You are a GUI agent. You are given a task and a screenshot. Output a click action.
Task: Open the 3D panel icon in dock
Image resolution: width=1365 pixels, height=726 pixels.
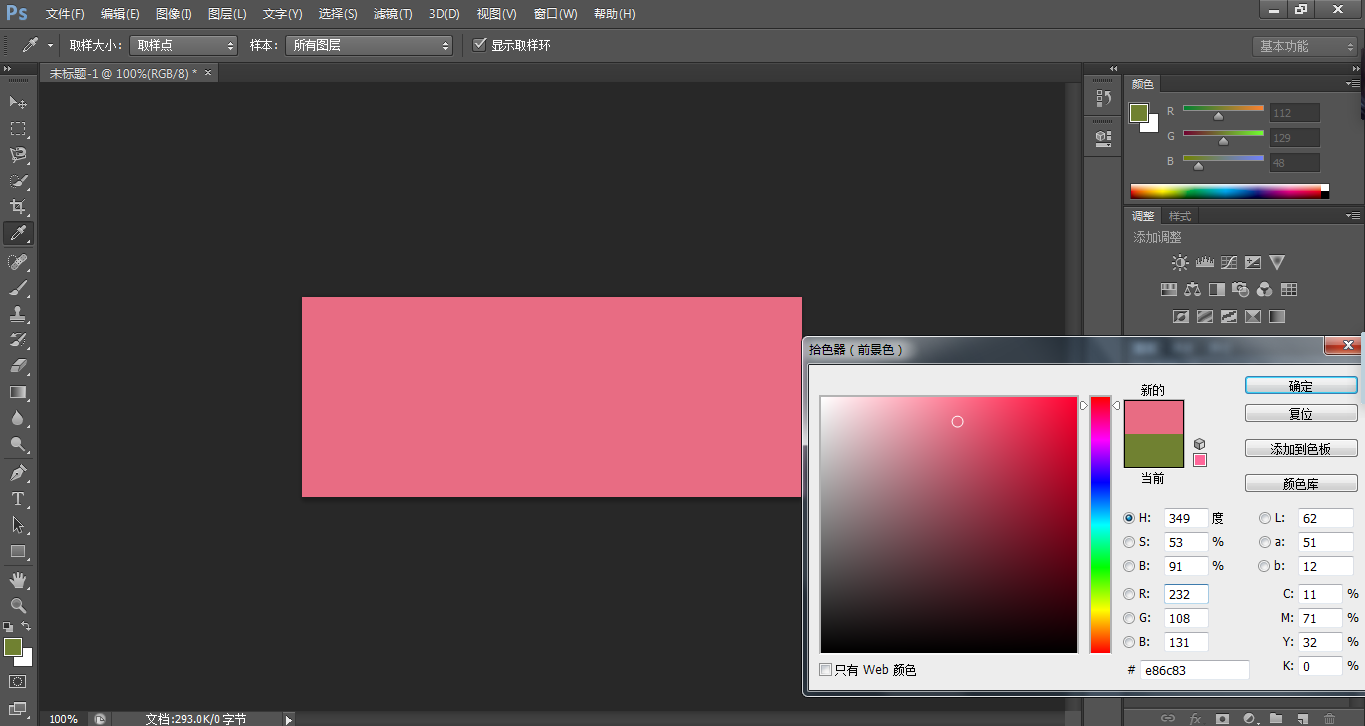[1104, 137]
